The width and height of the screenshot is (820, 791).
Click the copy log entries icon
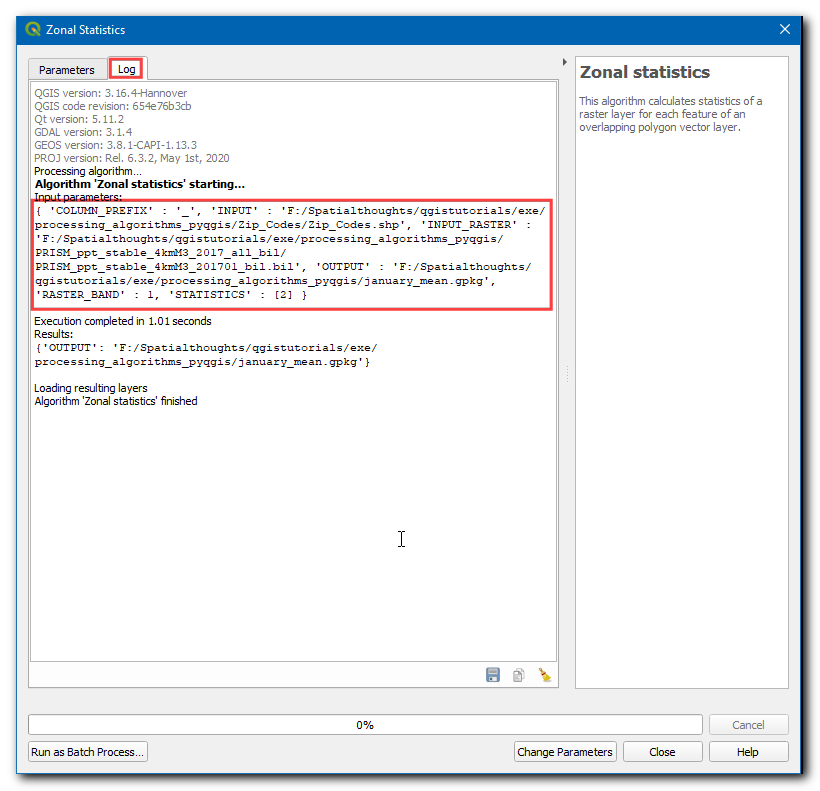[518, 675]
